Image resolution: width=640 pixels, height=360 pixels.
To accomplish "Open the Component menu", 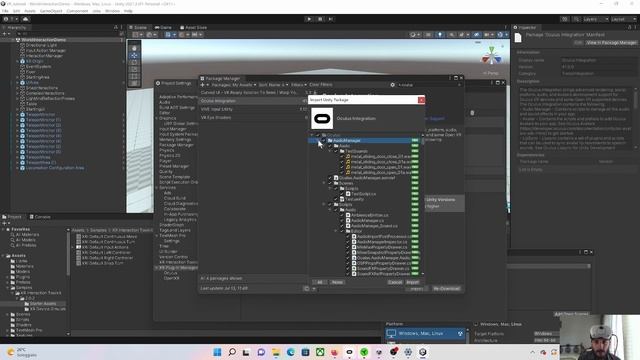I will pyautogui.click(x=77, y=11).
